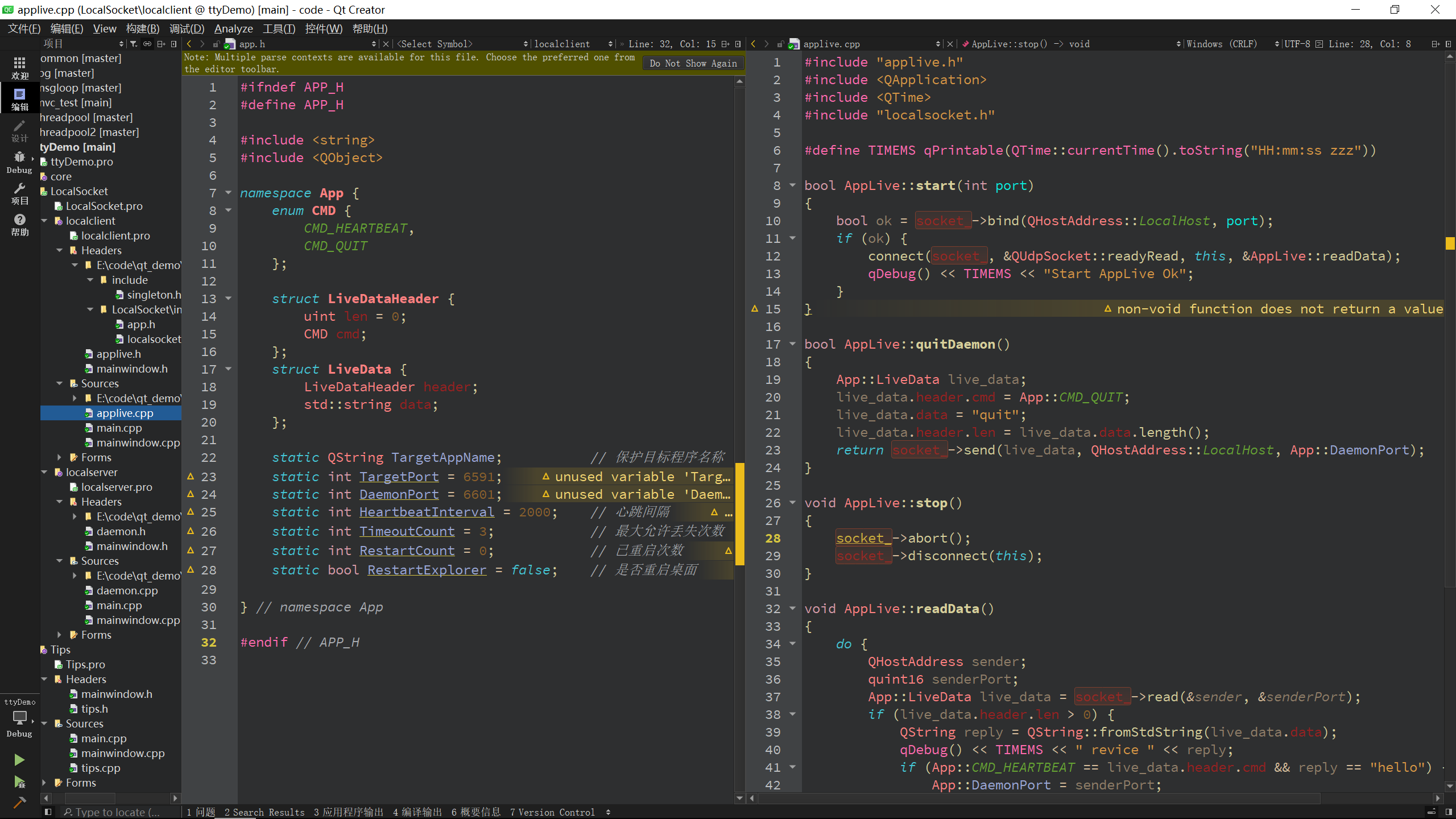
Task: Open the 项目 (Projects) mode
Action: [19, 193]
